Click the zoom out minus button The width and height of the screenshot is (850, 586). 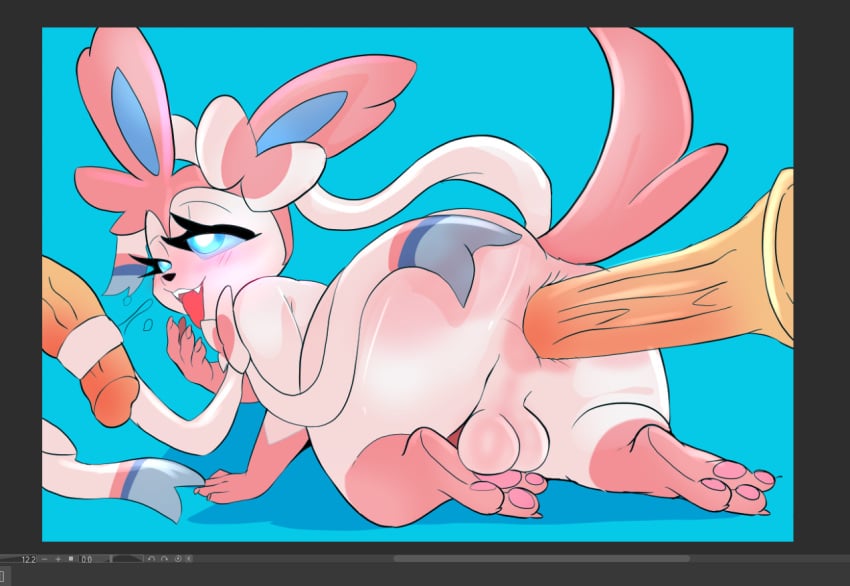point(44,559)
